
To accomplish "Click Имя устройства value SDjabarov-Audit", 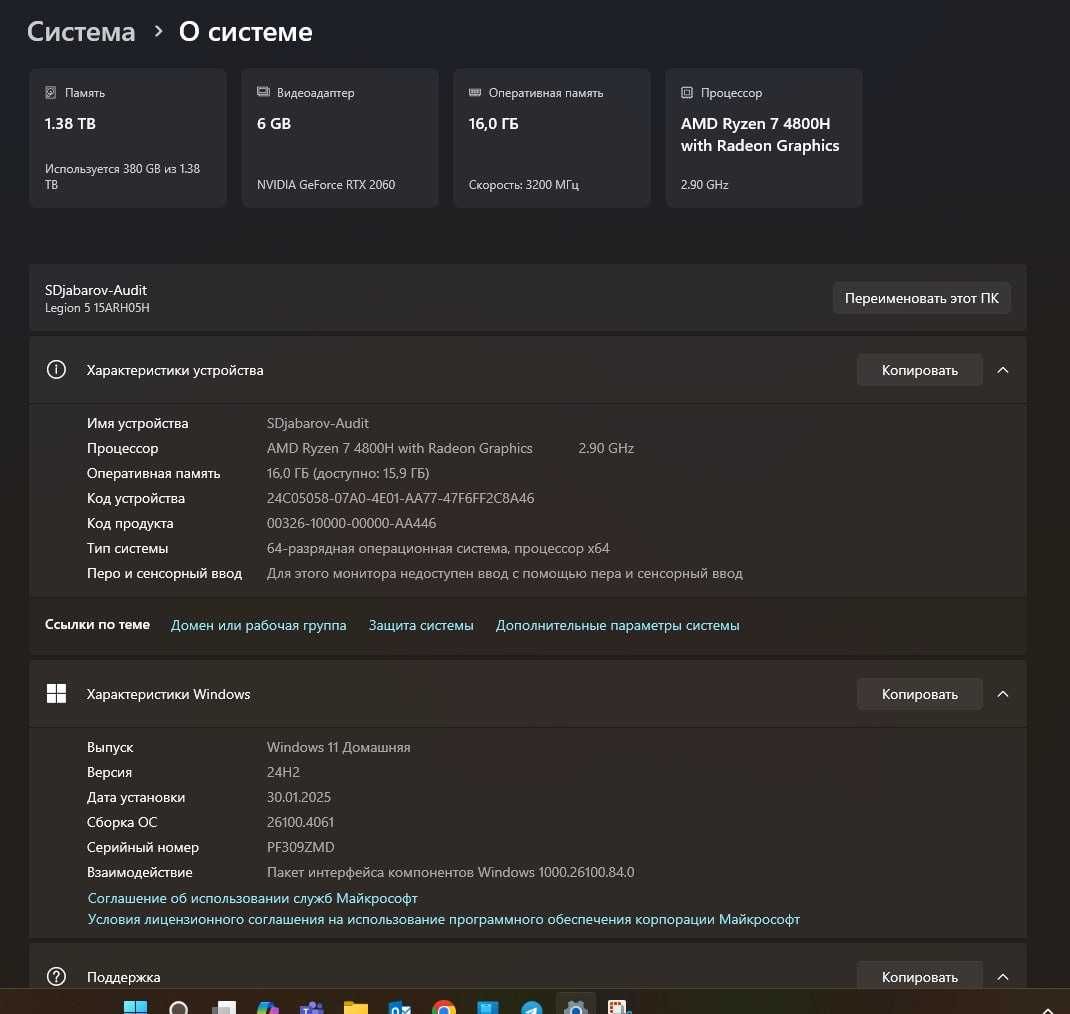I will click(x=317, y=423).
